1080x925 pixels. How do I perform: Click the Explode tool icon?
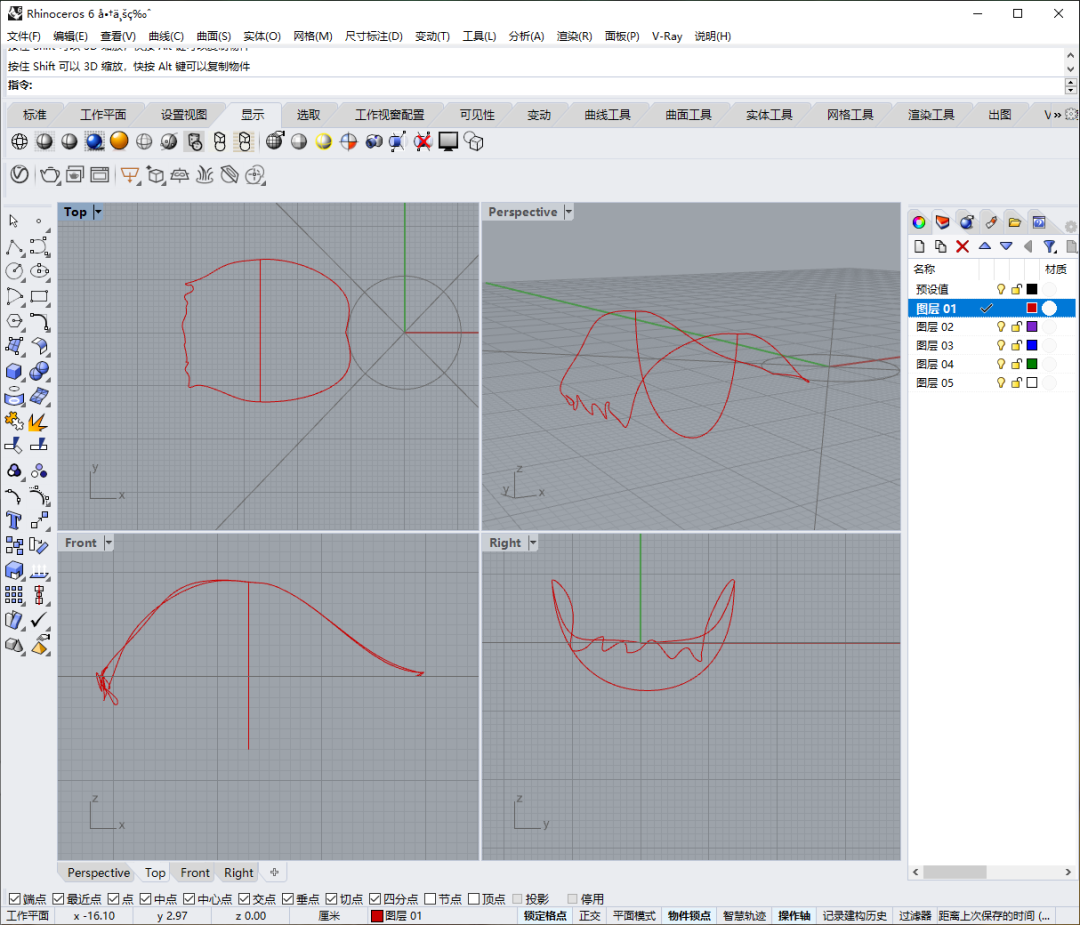point(39,422)
